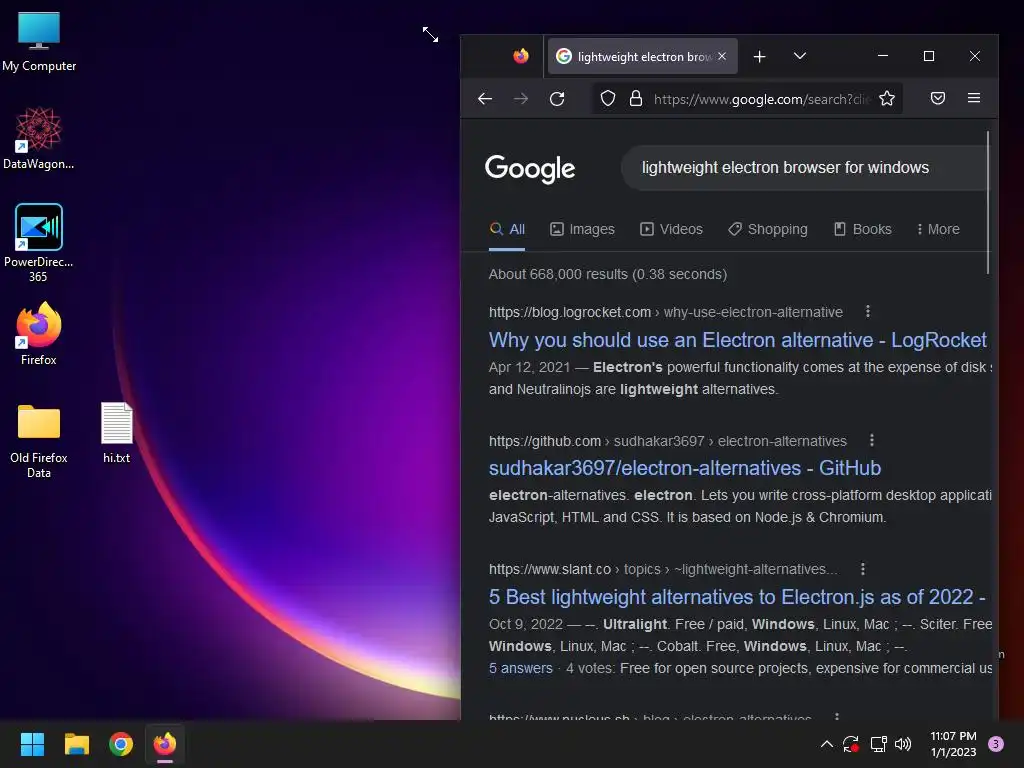Select PowerDirector 365 desktop shortcut
The height and width of the screenshot is (768, 1024).
click(39, 243)
